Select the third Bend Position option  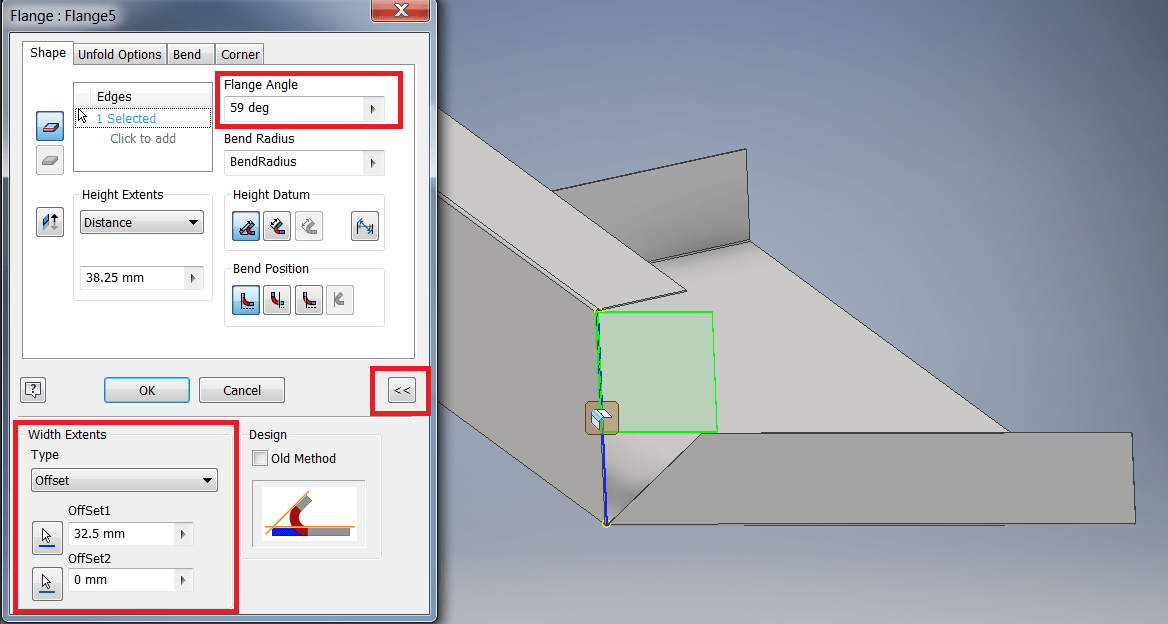click(308, 299)
